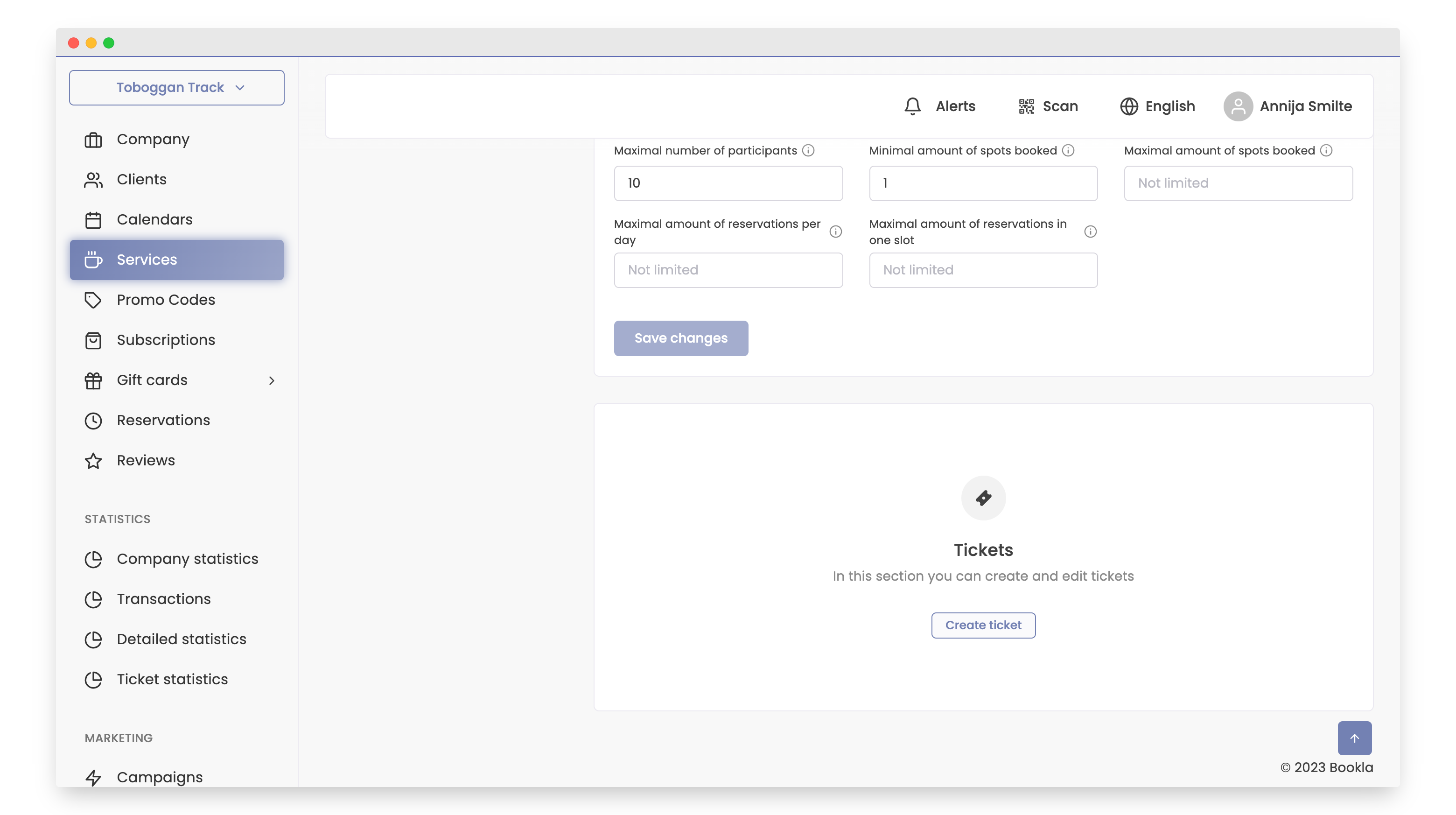
Task: Click the Maximal number of participants input
Action: (728, 183)
